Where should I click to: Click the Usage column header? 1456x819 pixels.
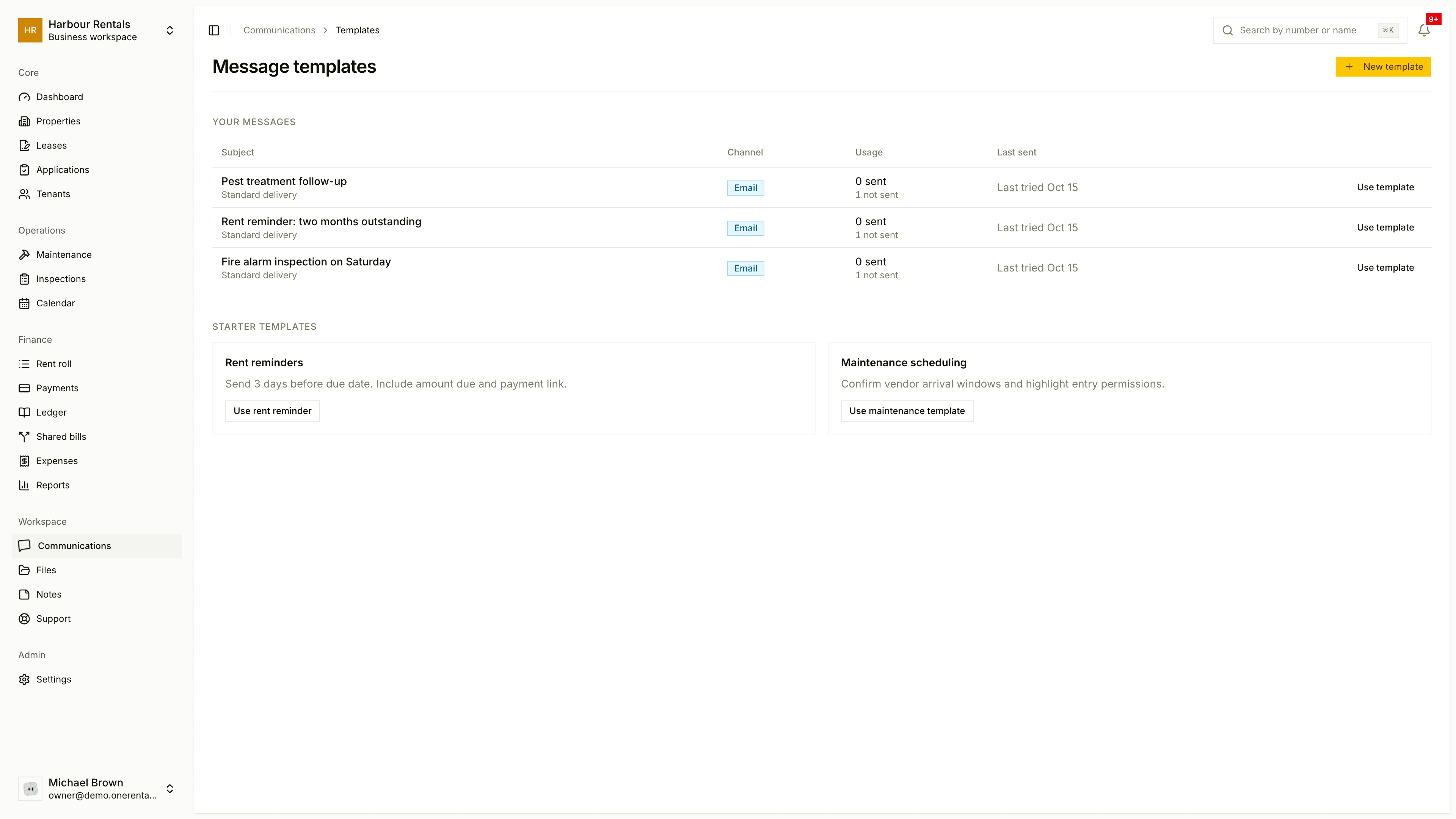click(x=868, y=152)
